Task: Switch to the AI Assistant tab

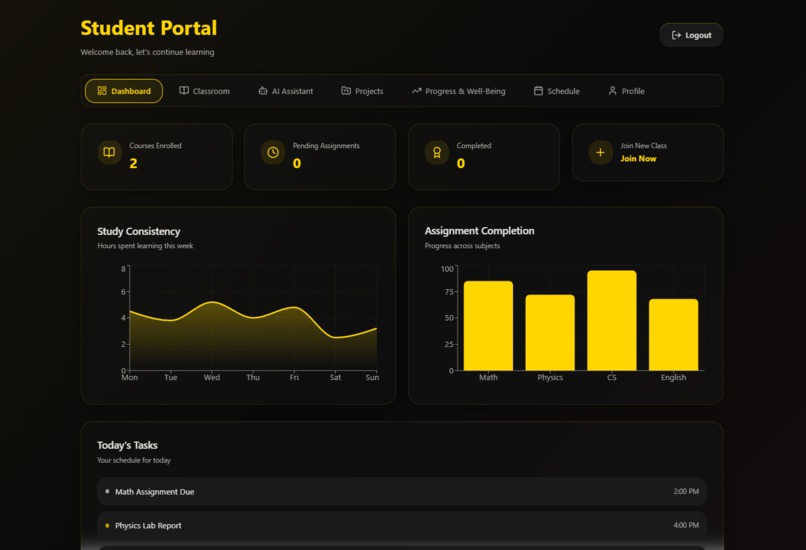Action: tap(285, 91)
